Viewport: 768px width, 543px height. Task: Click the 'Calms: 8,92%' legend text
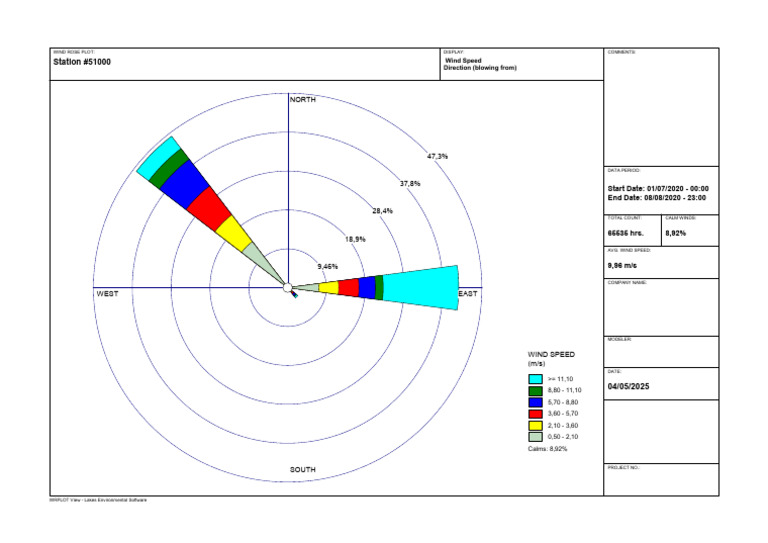coord(548,449)
